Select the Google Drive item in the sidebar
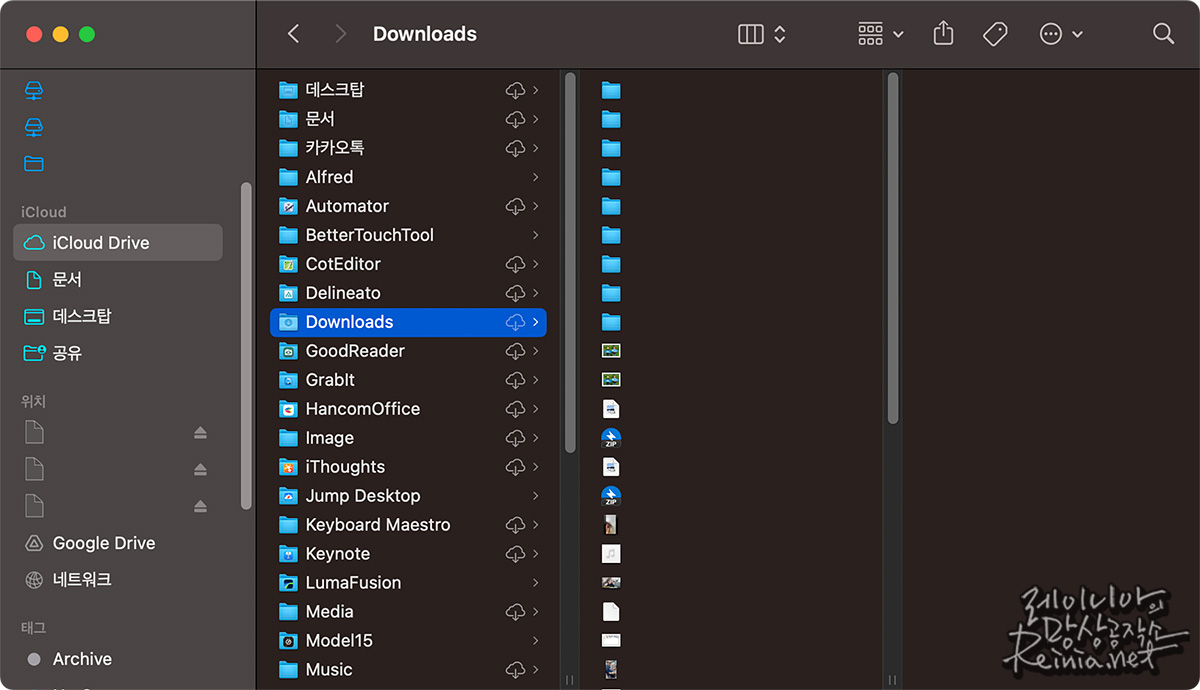The height and width of the screenshot is (690, 1200). [103, 543]
